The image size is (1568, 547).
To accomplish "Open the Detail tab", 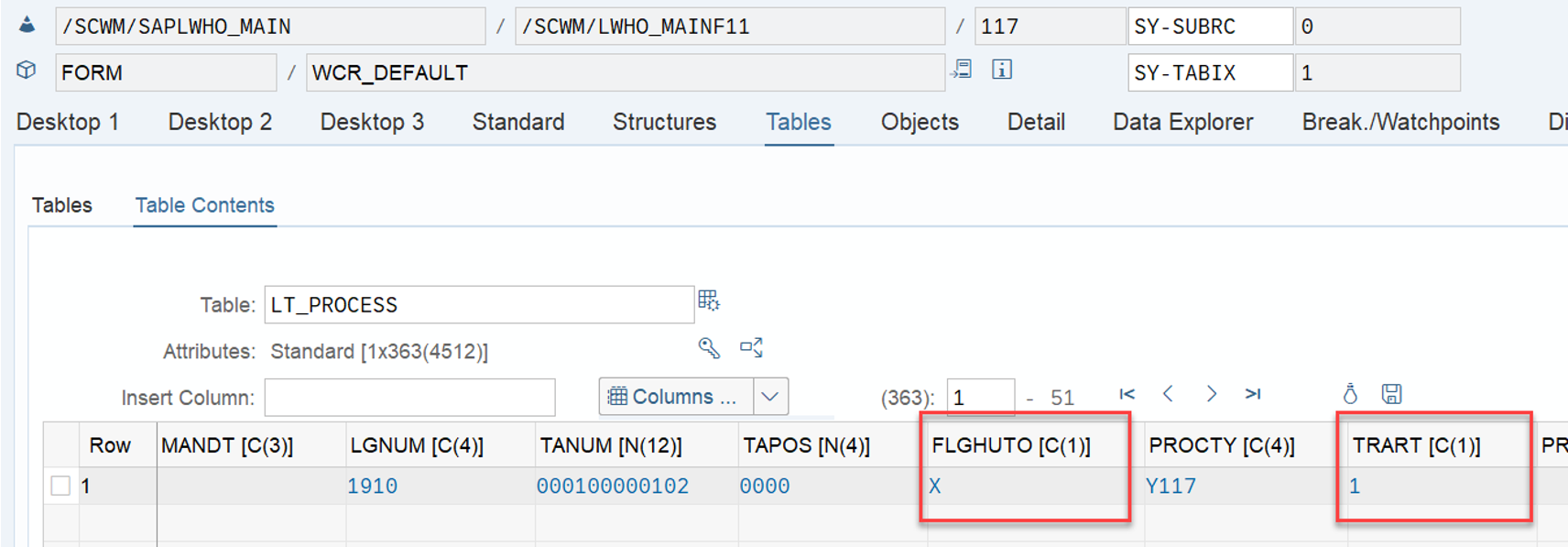I will (1036, 122).
